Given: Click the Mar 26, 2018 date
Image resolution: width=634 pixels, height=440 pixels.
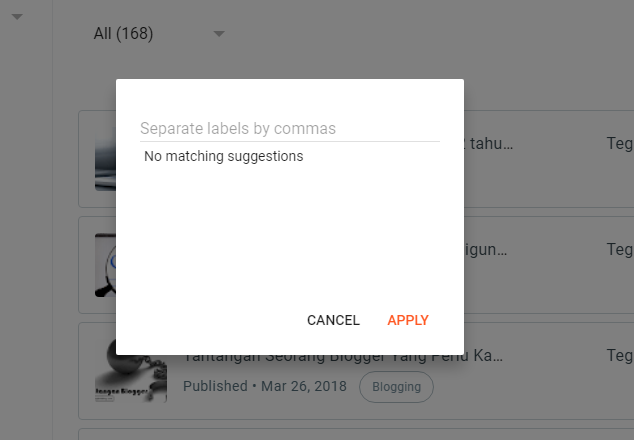Looking at the screenshot, I should [304, 386].
